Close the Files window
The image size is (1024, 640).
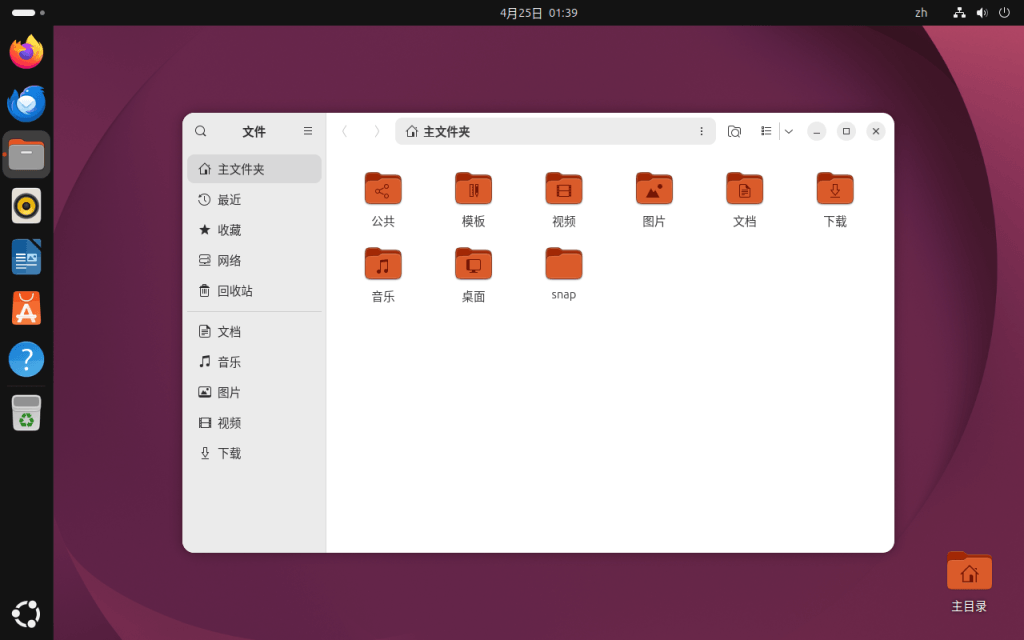coord(876,131)
